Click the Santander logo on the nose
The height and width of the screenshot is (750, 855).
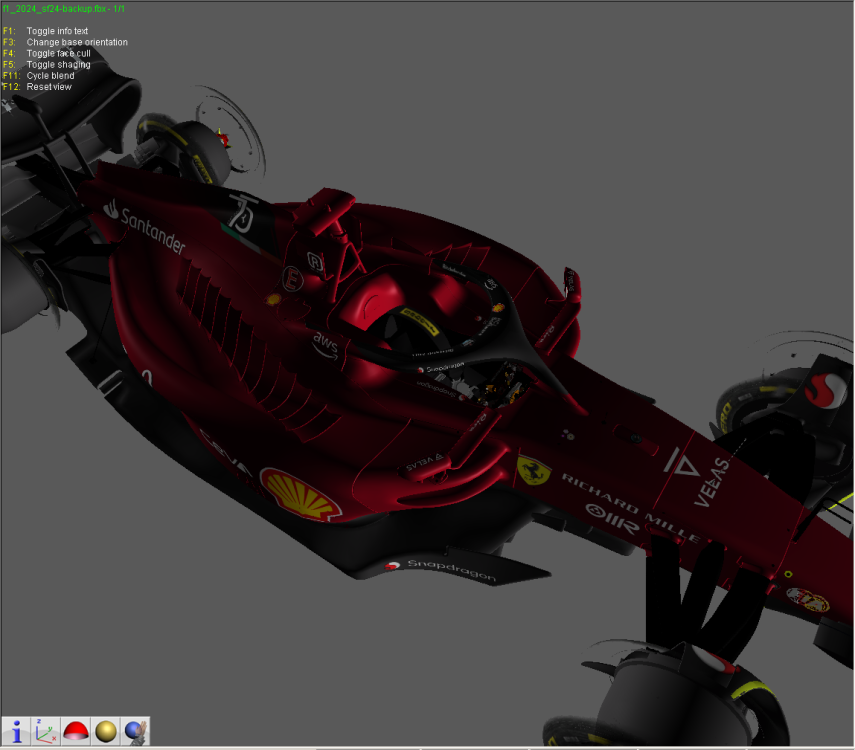(x=148, y=229)
